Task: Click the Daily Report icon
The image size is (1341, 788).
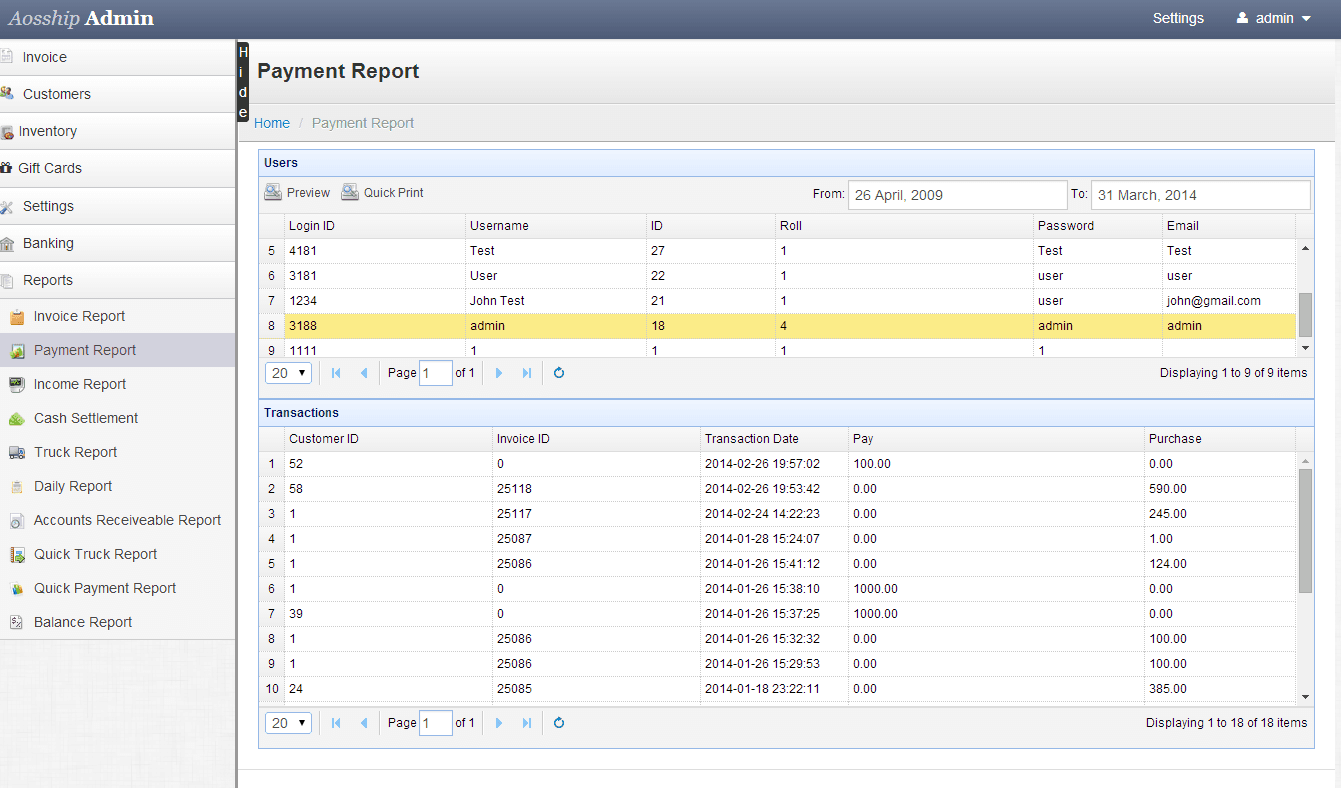Action: coord(16,487)
